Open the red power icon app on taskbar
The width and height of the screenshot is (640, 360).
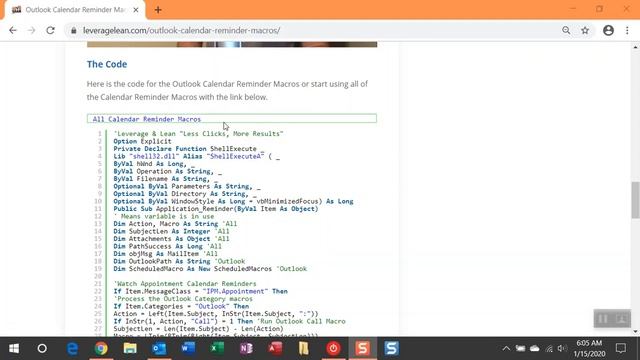tap(333, 348)
